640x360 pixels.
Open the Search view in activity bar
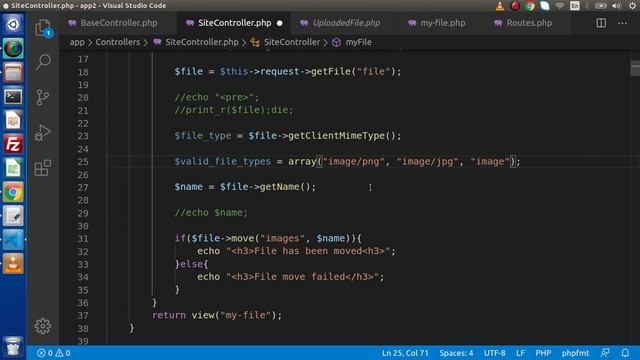tap(43, 62)
